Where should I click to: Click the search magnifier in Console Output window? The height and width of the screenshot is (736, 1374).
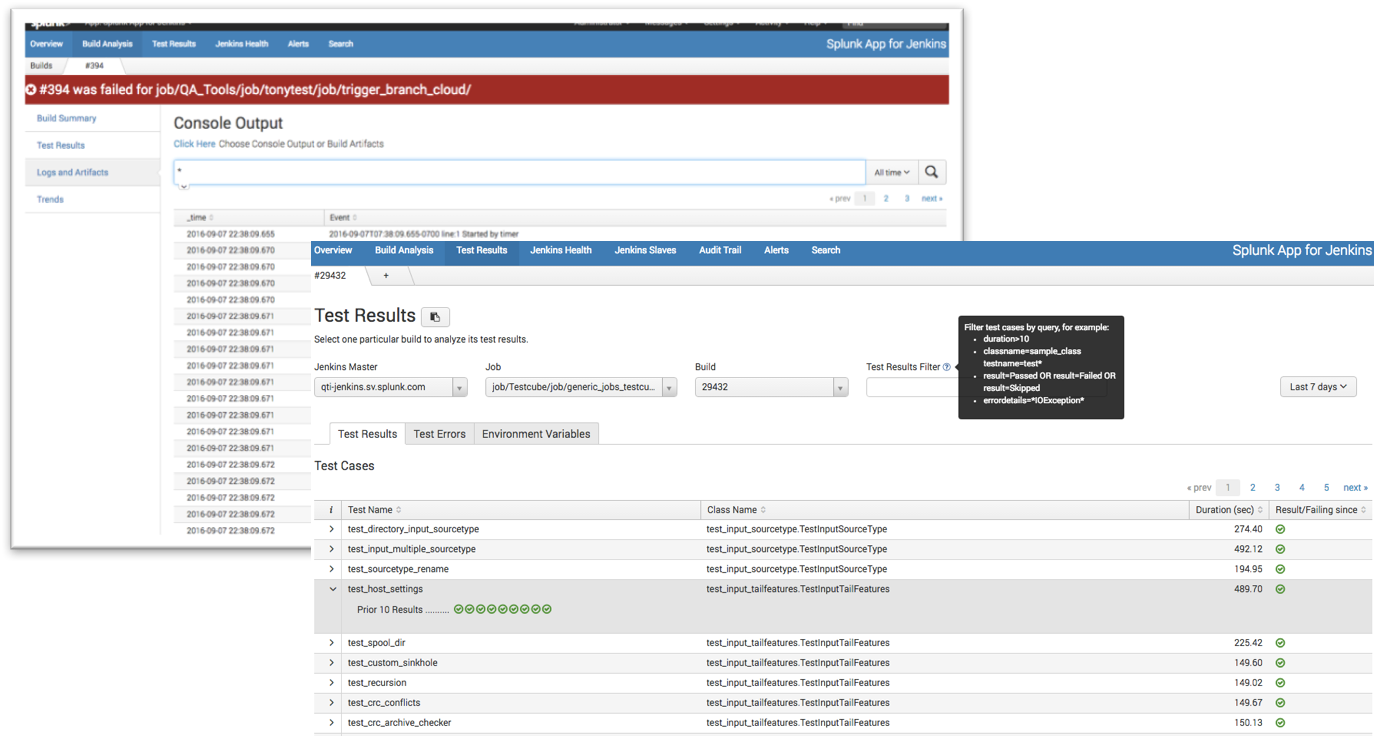(x=931, y=172)
